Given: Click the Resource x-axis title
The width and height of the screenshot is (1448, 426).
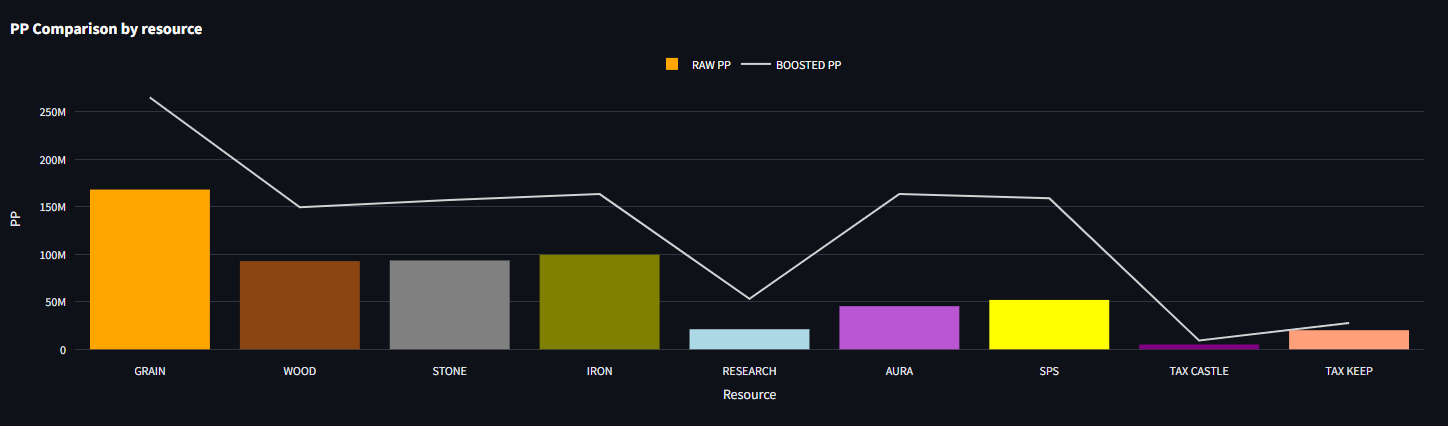Looking at the screenshot, I should (749, 395).
